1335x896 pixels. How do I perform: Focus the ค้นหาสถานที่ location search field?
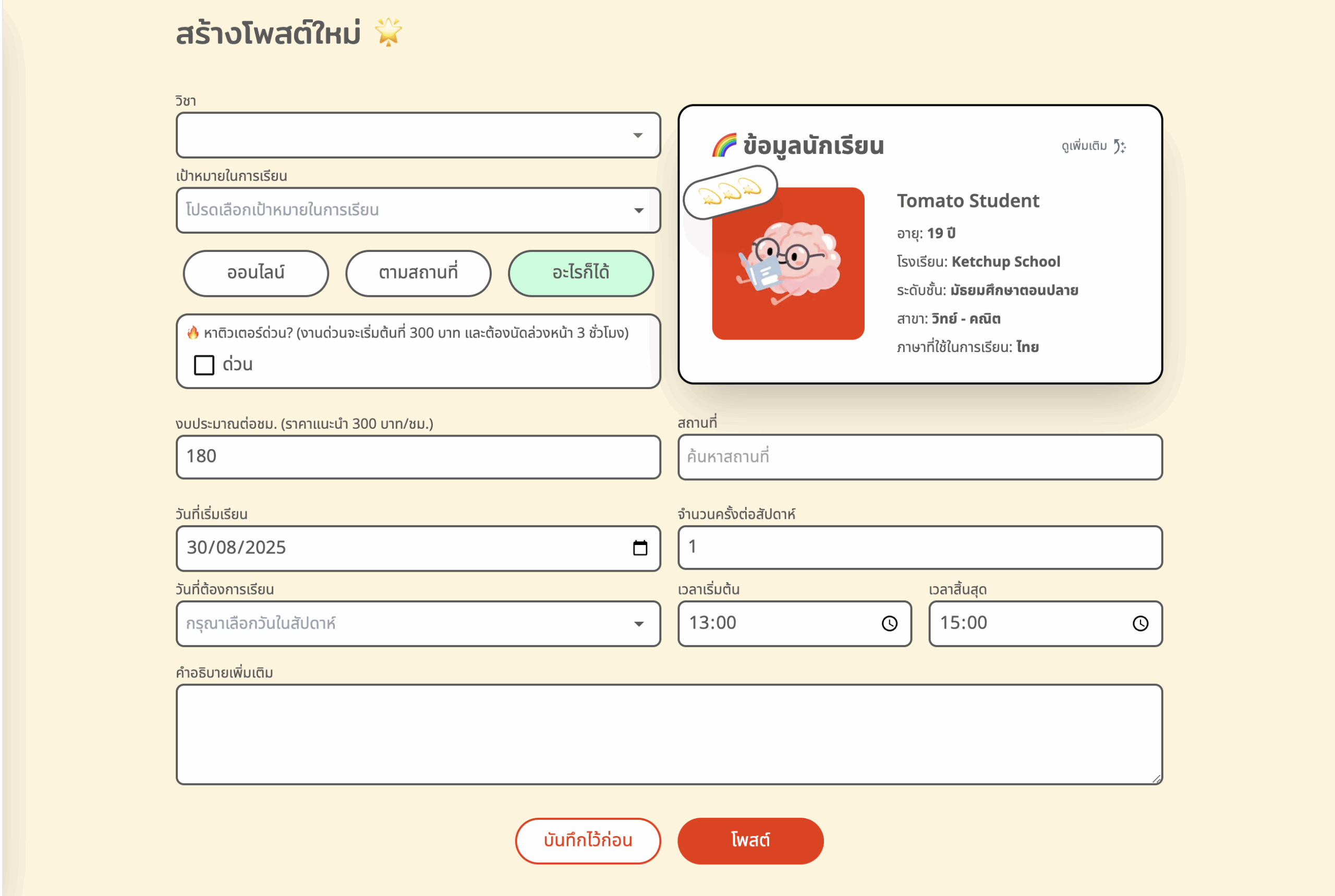pos(919,457)
